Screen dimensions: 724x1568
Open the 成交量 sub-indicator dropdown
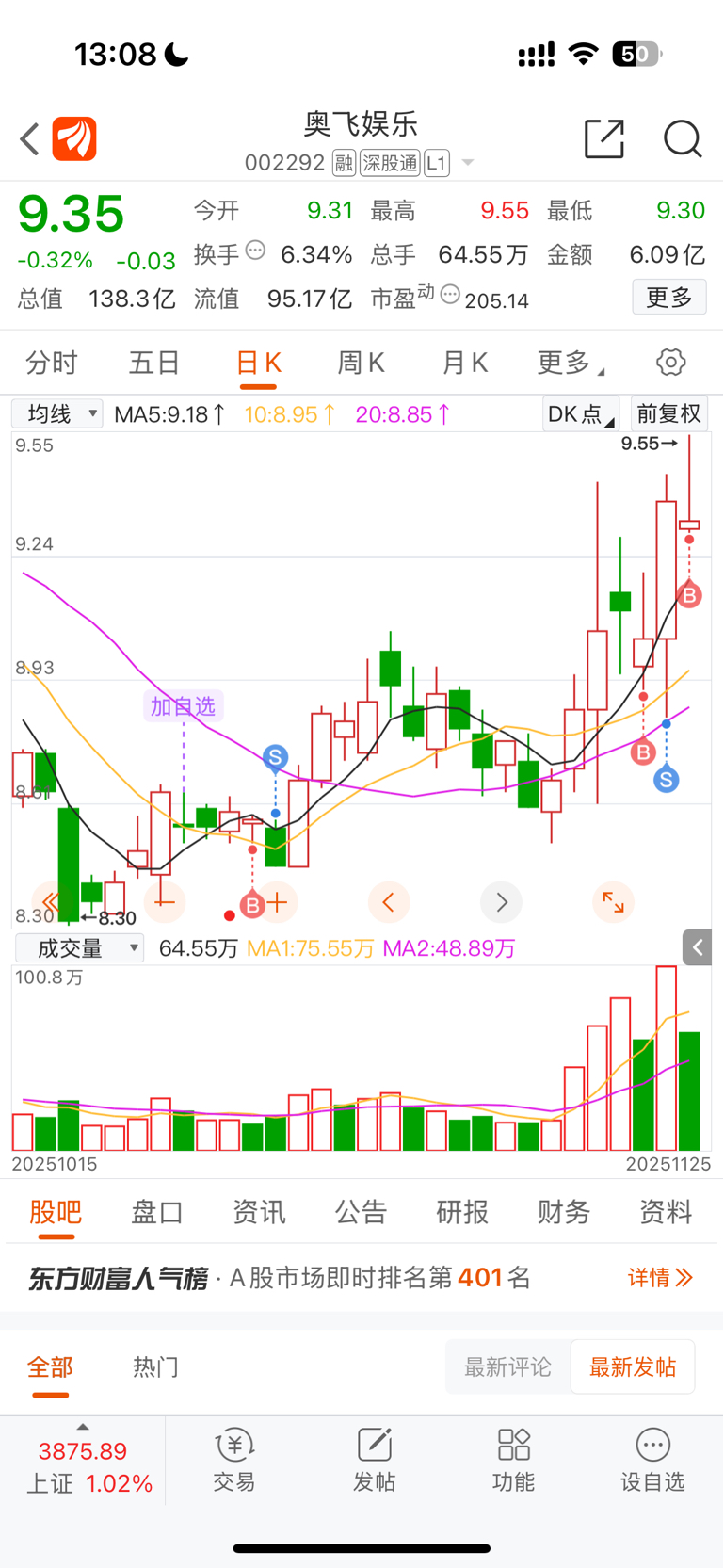click(x=80, y=948)
